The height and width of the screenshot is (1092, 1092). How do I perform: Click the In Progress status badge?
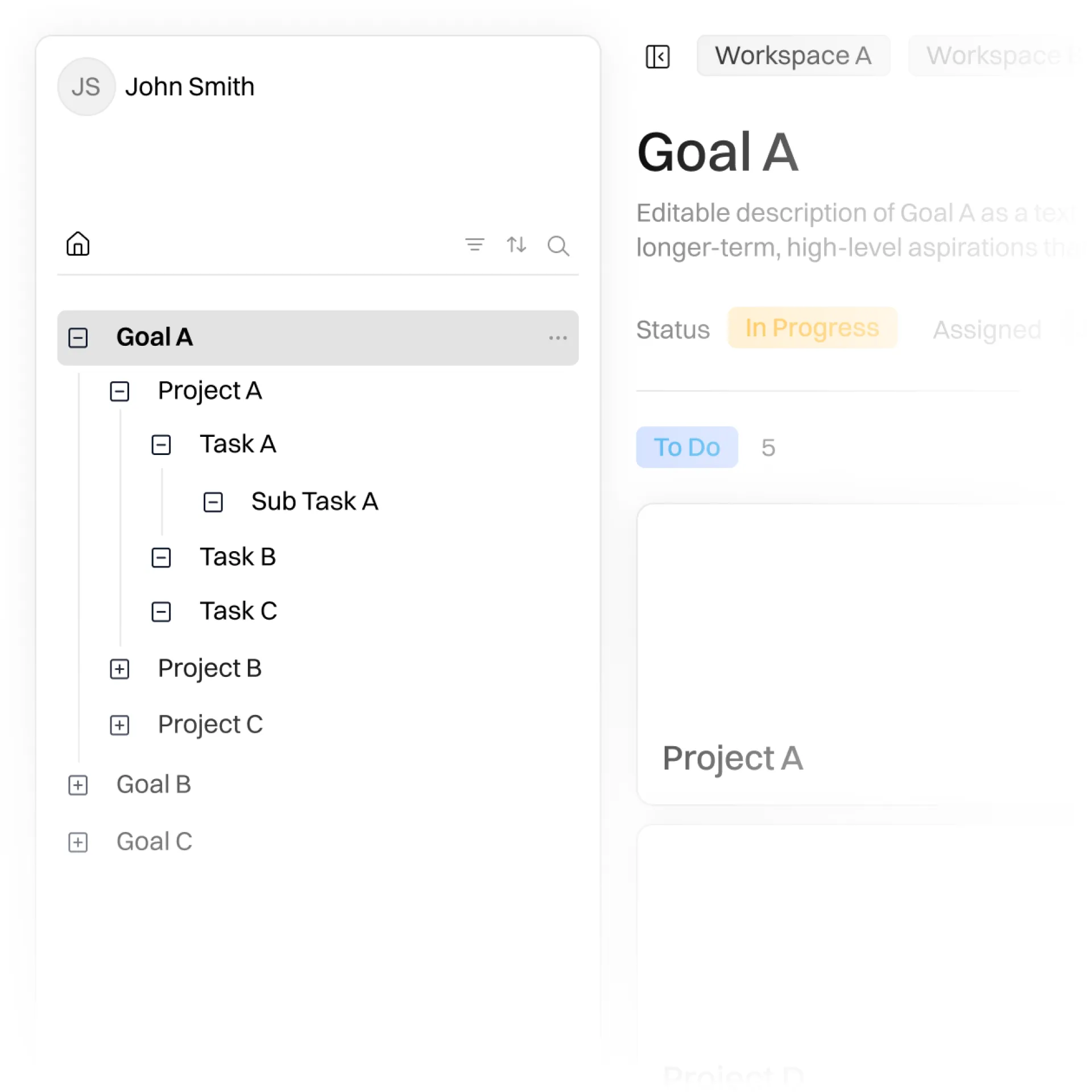(x=812, y=328)
